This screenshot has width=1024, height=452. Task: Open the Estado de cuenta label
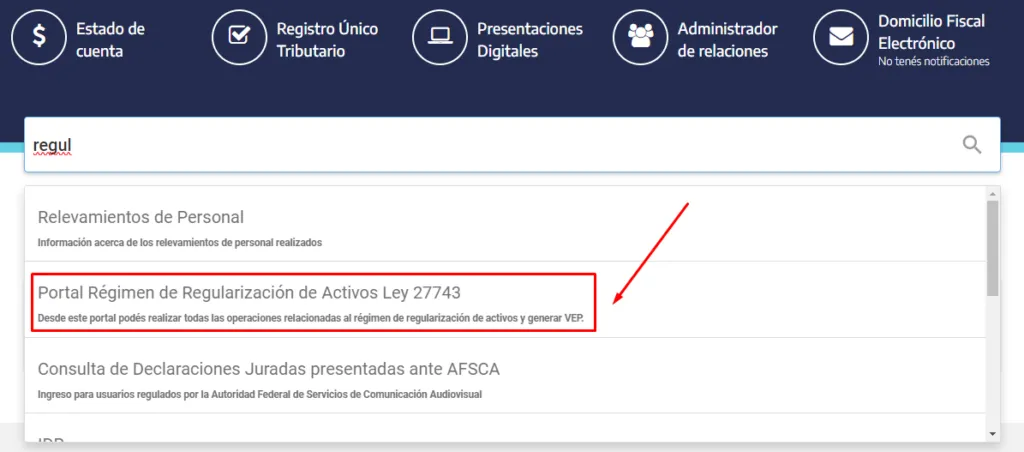point(110,40)
